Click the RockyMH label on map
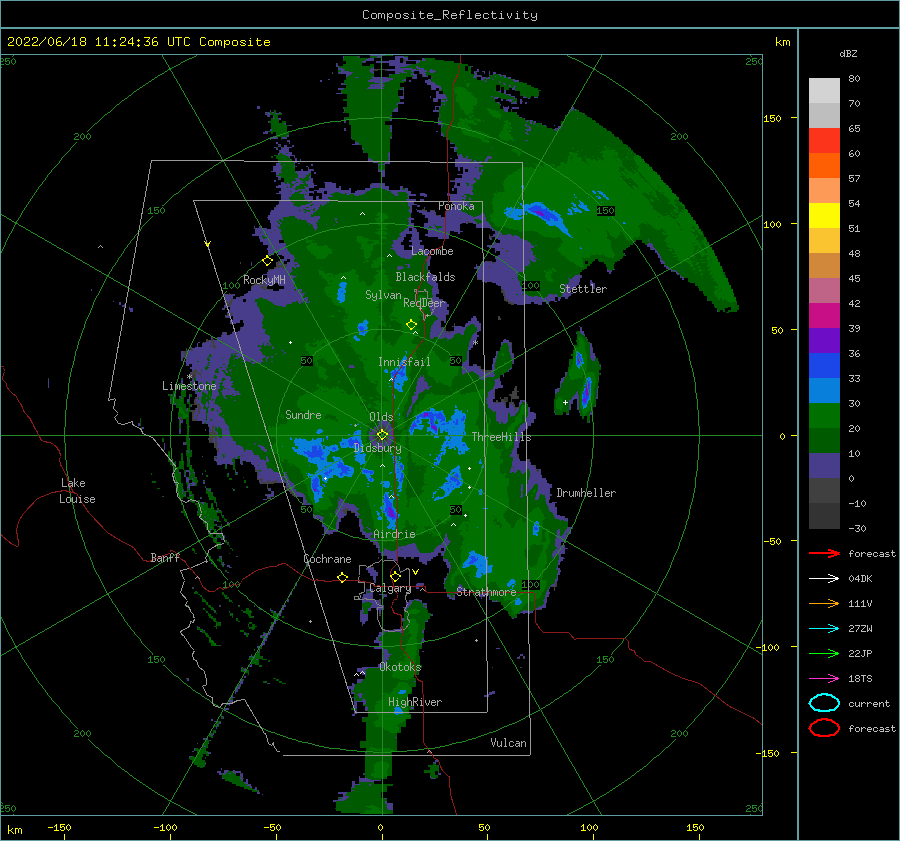Viewport: 900px width, 841px height. (264, 280)
